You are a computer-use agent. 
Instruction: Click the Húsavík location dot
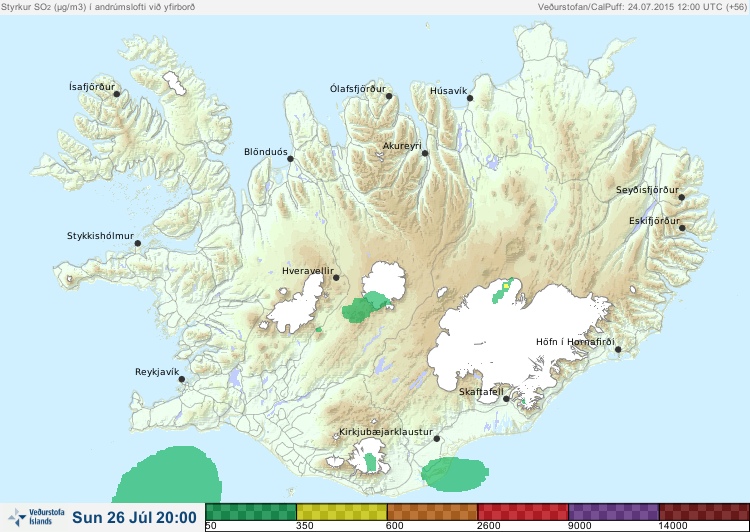coord(470,98)
